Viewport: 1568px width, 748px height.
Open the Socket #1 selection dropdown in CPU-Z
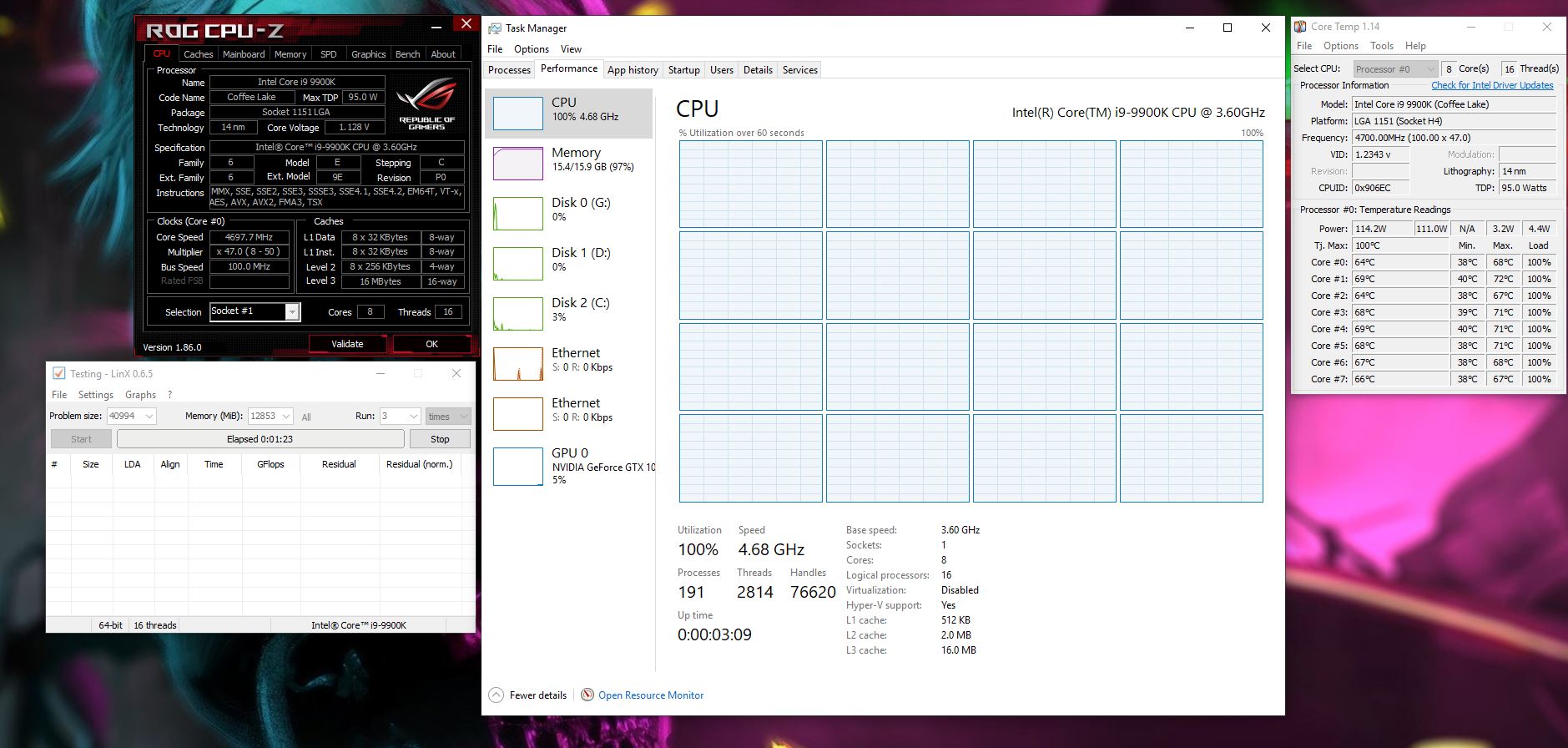(292, 311)
